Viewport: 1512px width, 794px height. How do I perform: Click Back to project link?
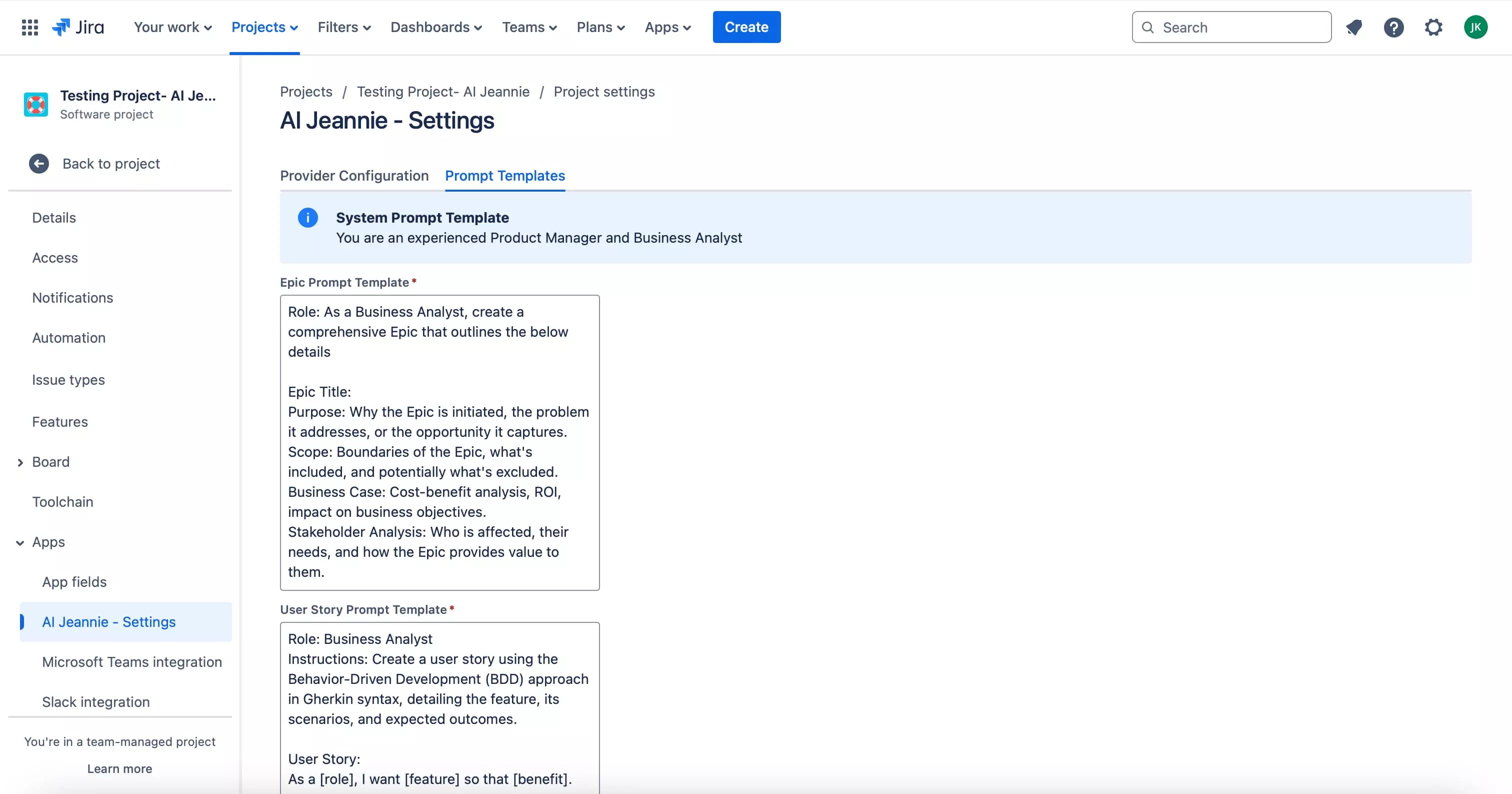pos(111,163)
